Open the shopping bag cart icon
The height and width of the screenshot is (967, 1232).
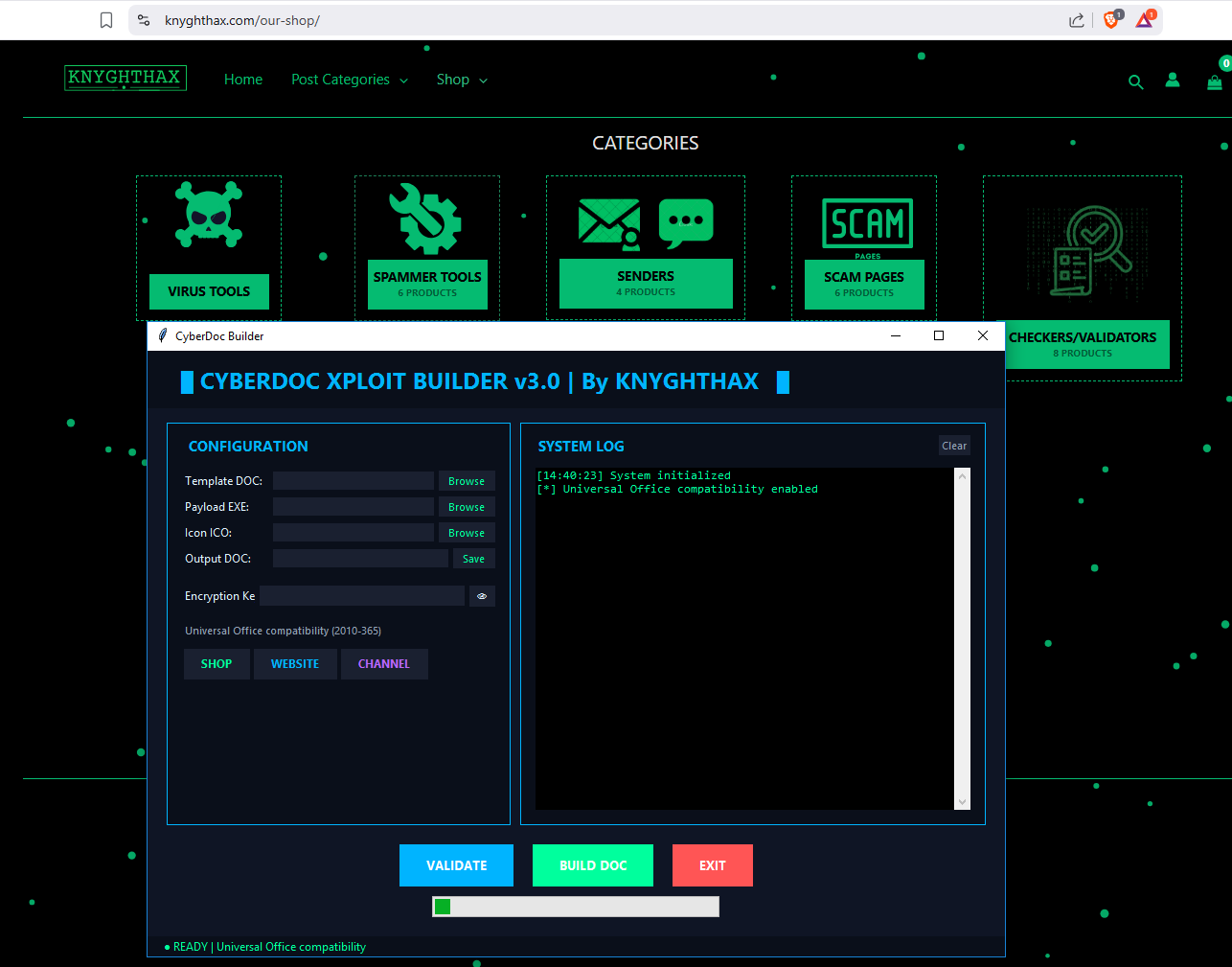click(1214, 81)
